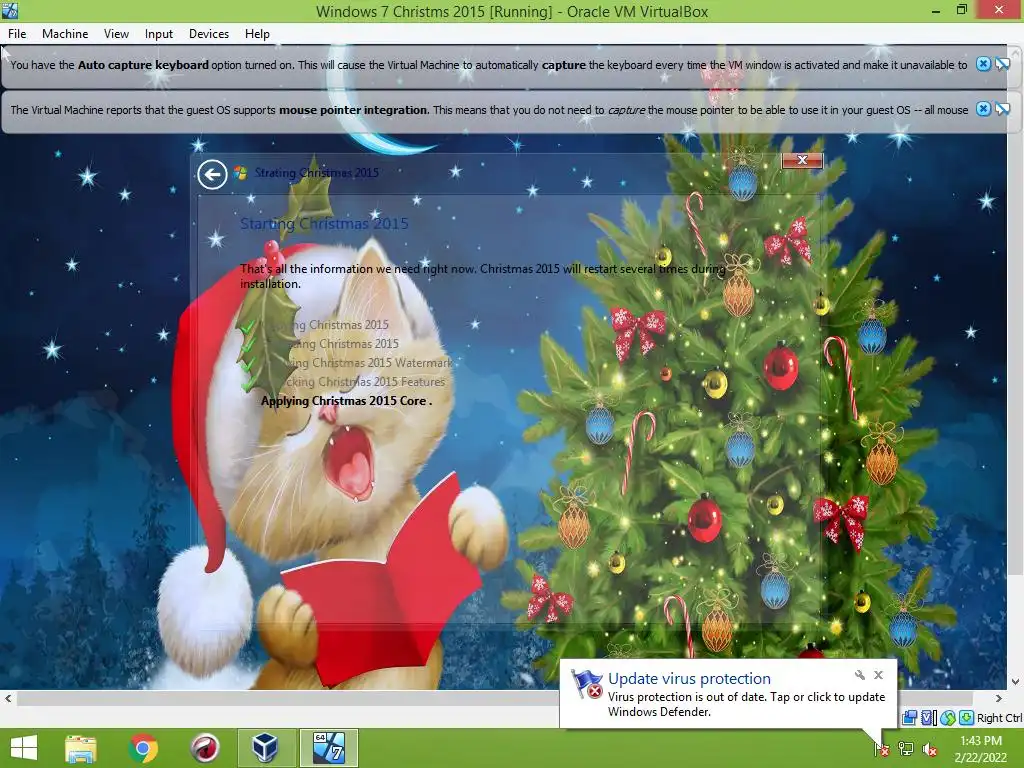
Task: Click the 'Starting Christmas 2015' heading
Action: 324,223
